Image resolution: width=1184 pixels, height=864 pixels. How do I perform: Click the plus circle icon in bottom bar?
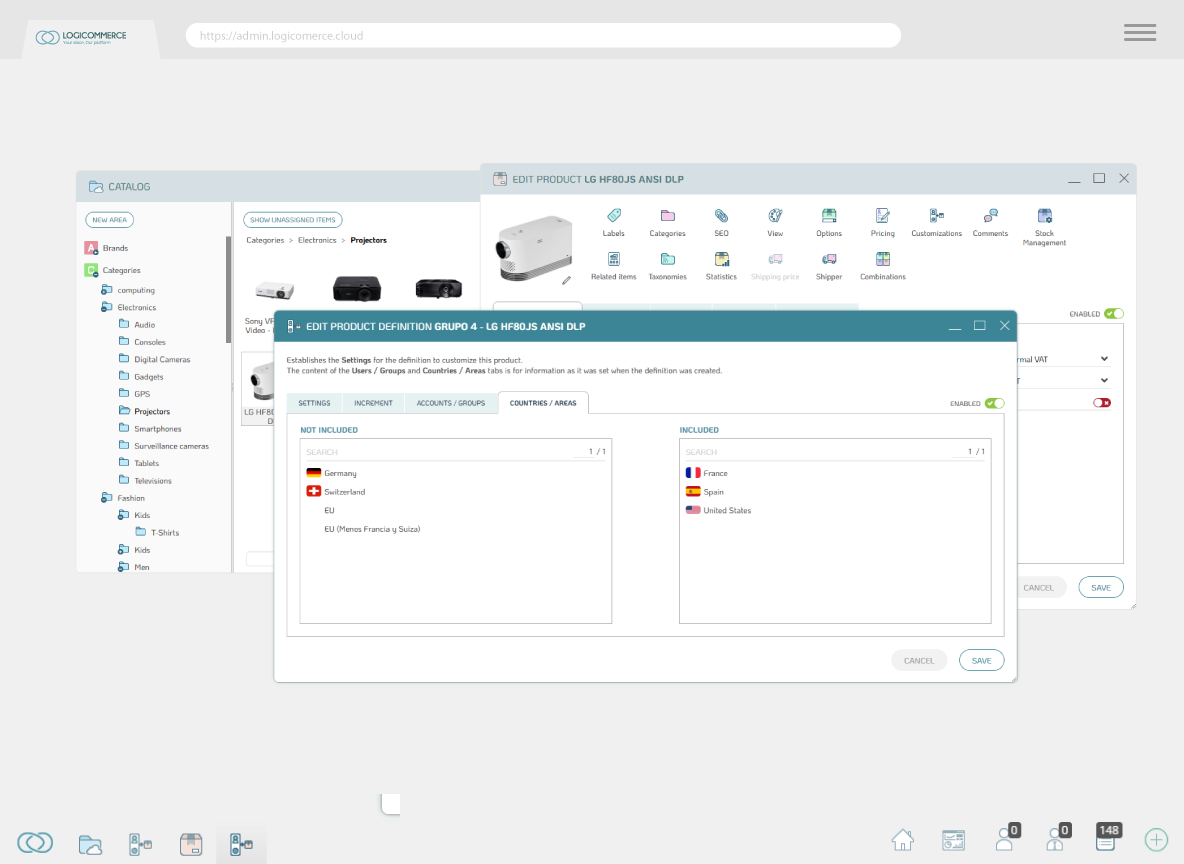pyautogui.click(x=1156, y=839)
